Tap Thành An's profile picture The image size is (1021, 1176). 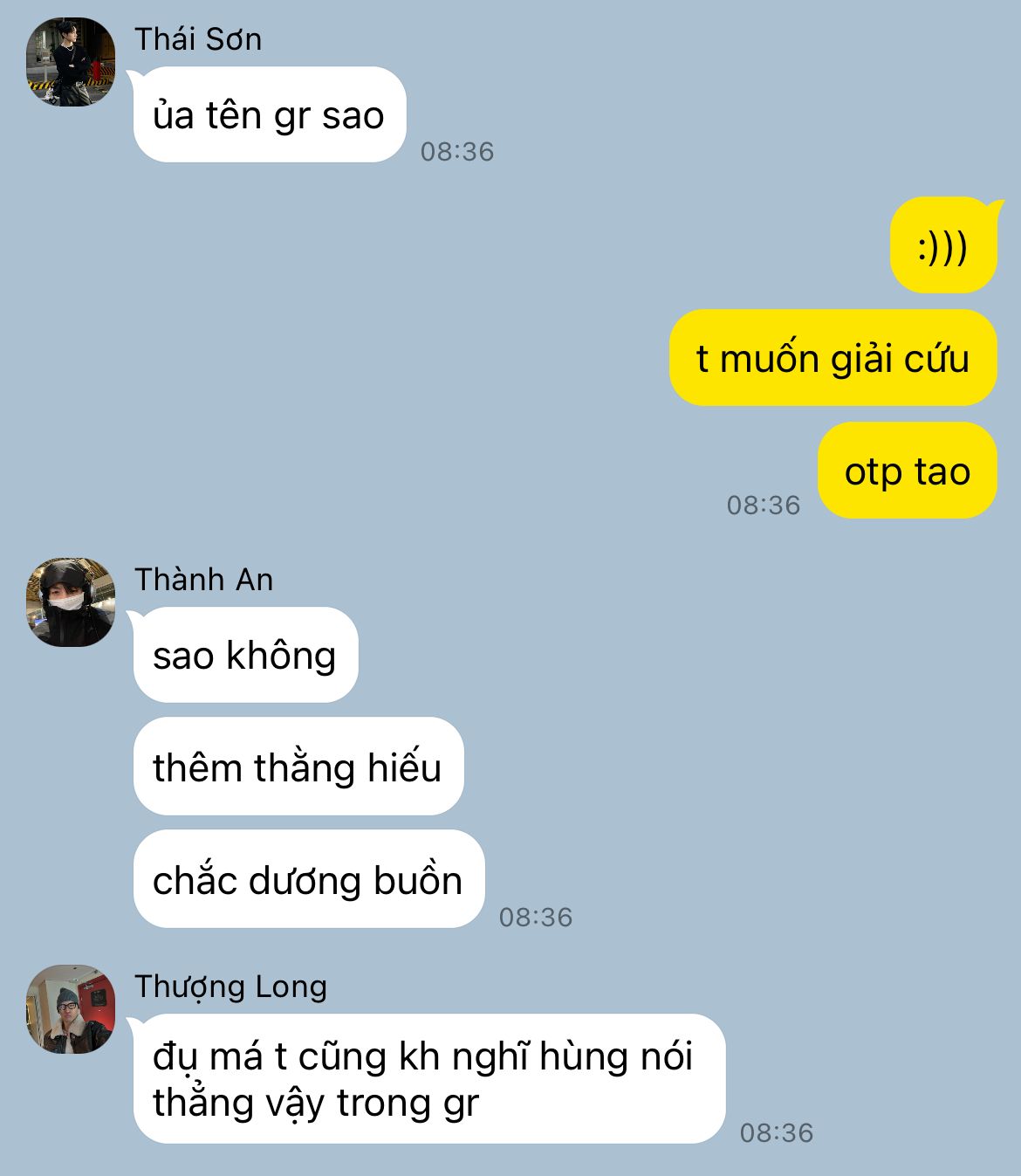[x=71, y=602]
